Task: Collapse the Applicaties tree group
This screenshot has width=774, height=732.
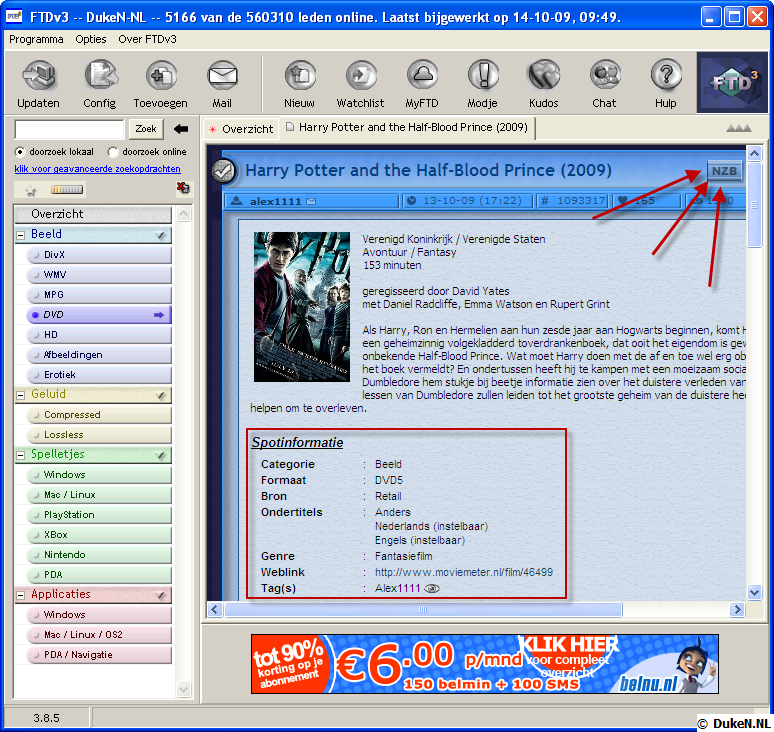Action: click(21, 595)
